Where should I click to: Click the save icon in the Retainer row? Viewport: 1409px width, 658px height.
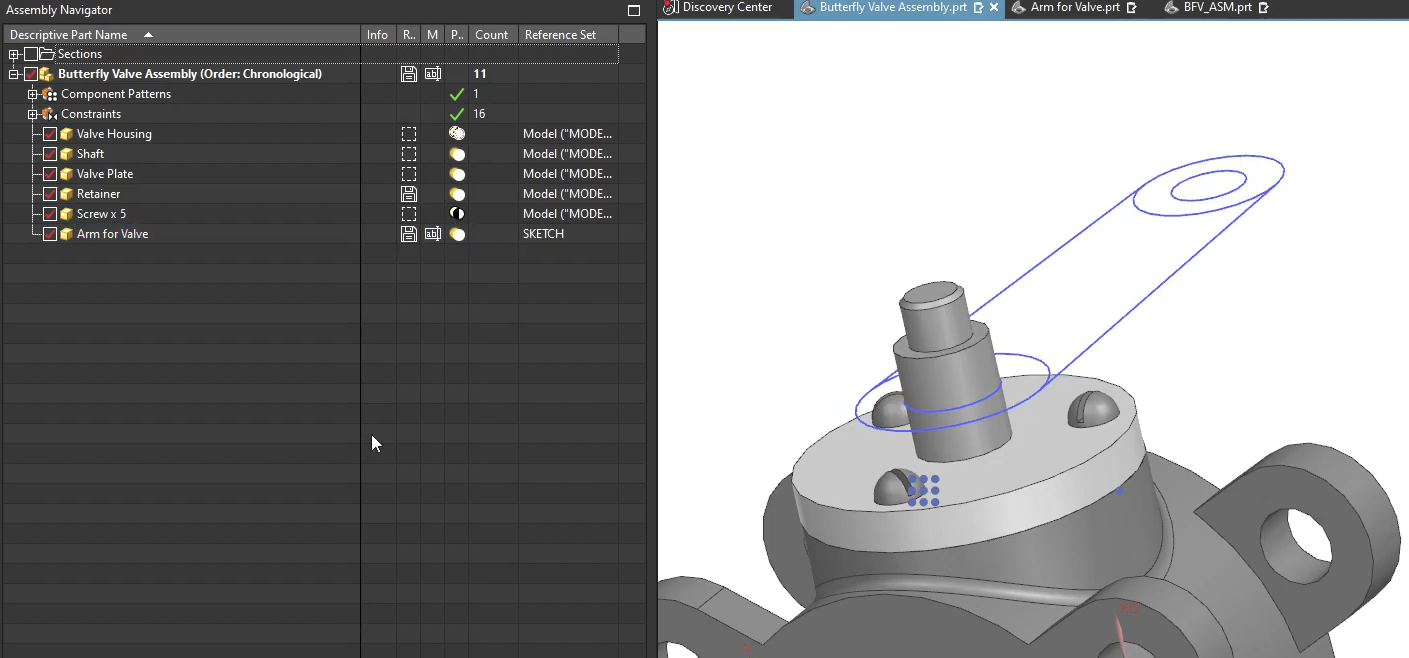[408, 194]
